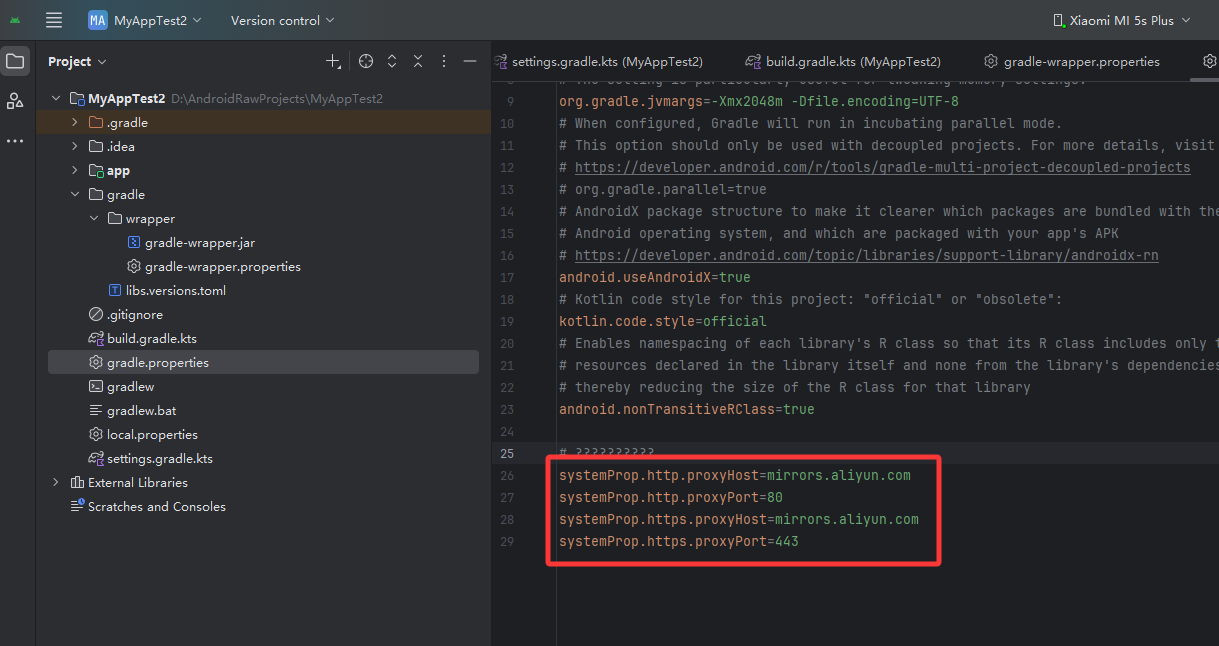
Task: Switch to build.gradle.kts tab
Action: (x=844, y=61)
